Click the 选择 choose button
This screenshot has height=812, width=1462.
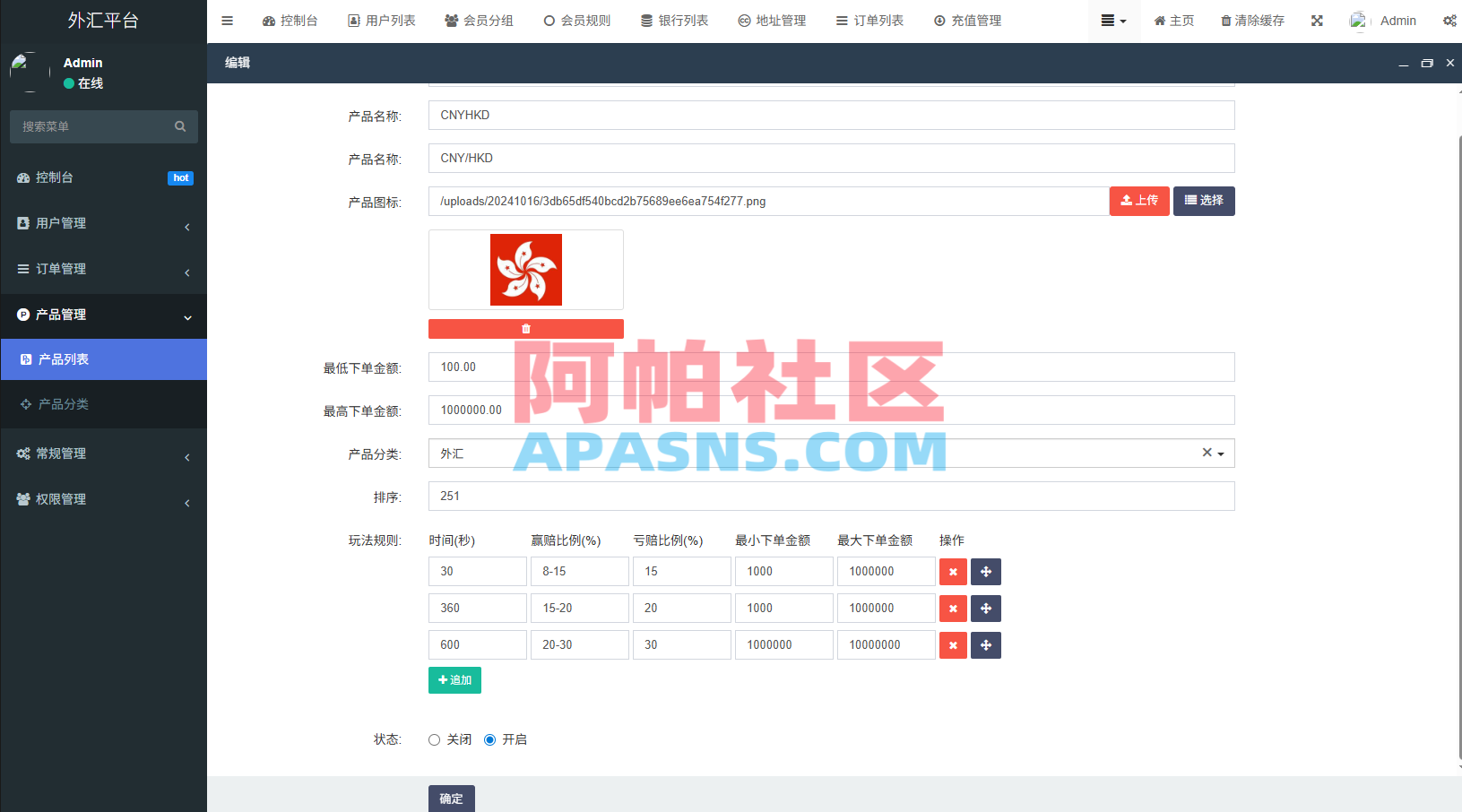(x=1204, y=201)
